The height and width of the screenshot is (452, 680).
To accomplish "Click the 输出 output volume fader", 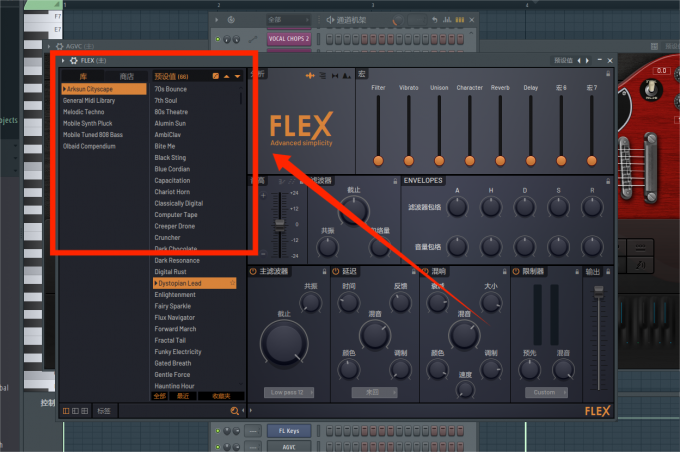I will click(x=598, y=292).
